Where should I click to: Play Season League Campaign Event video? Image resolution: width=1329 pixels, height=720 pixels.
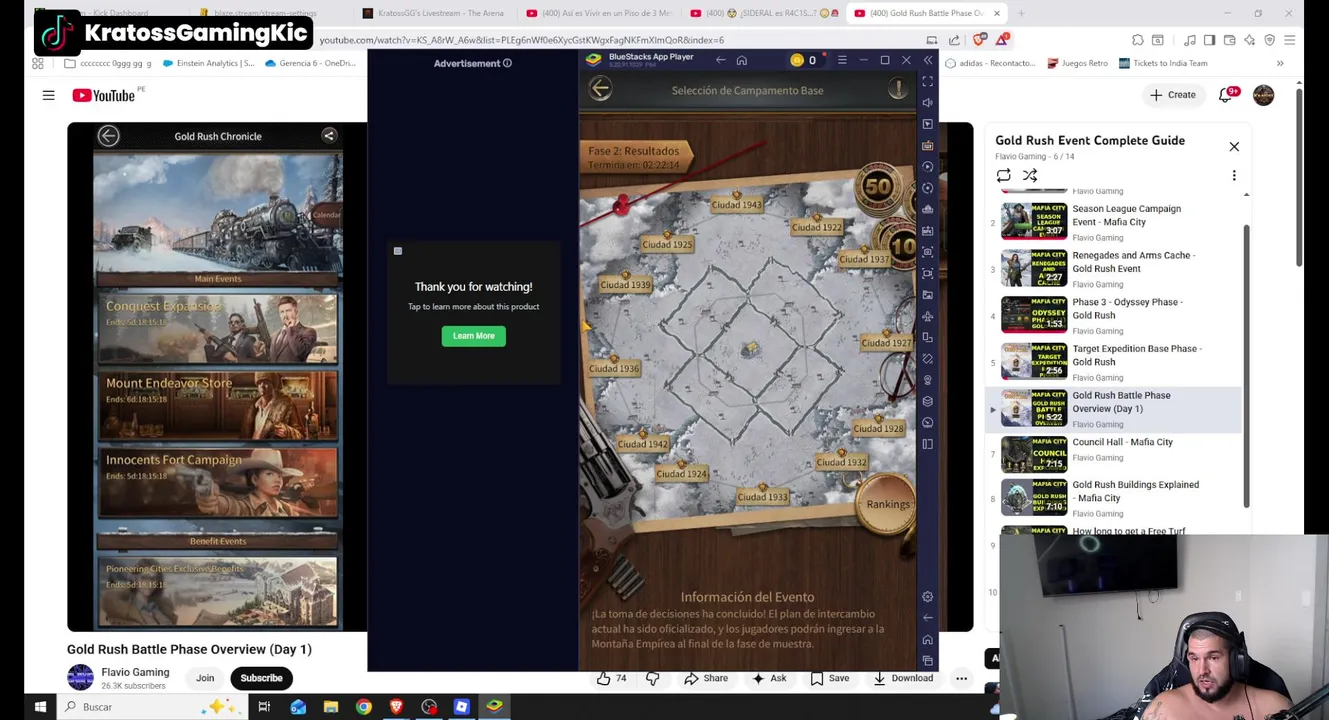point(1114,222)
